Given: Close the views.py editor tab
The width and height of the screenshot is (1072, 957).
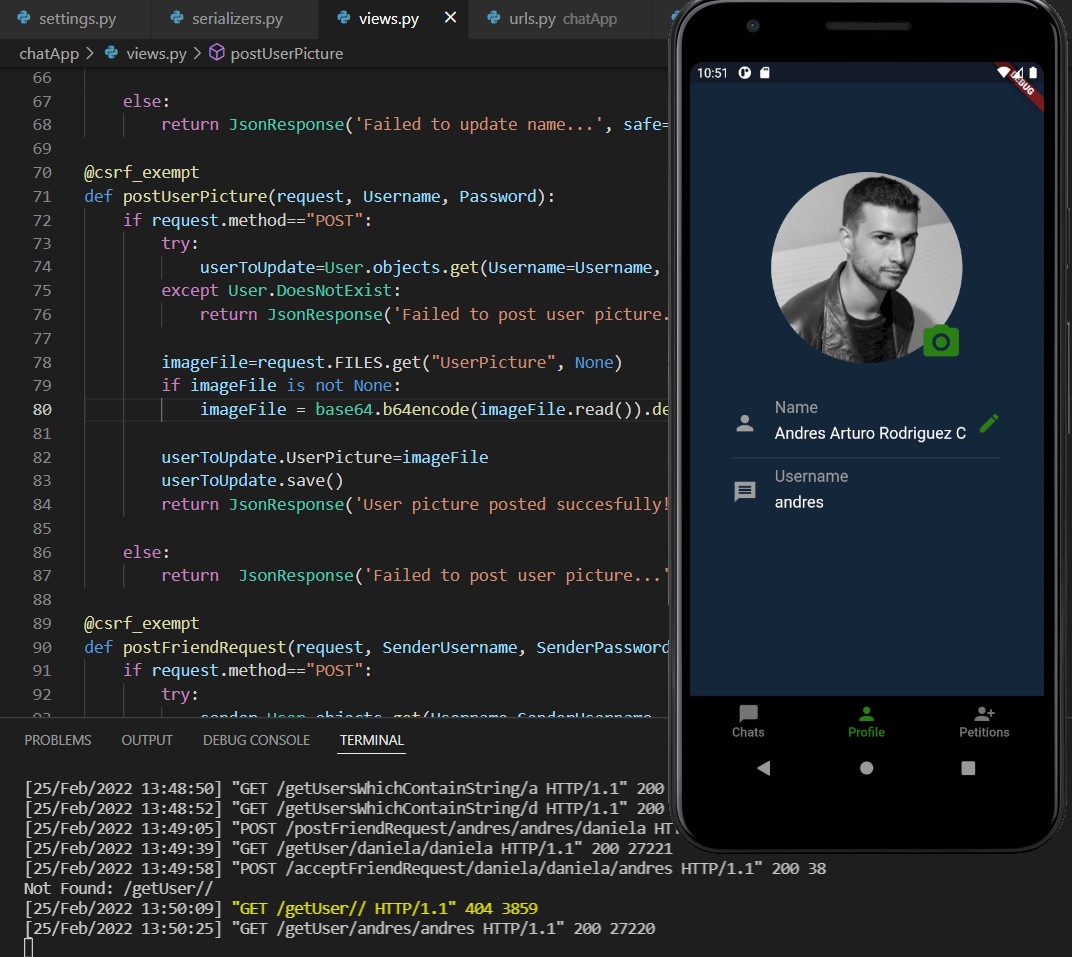Looking at the screenshot, I should (x=450, y=18).
